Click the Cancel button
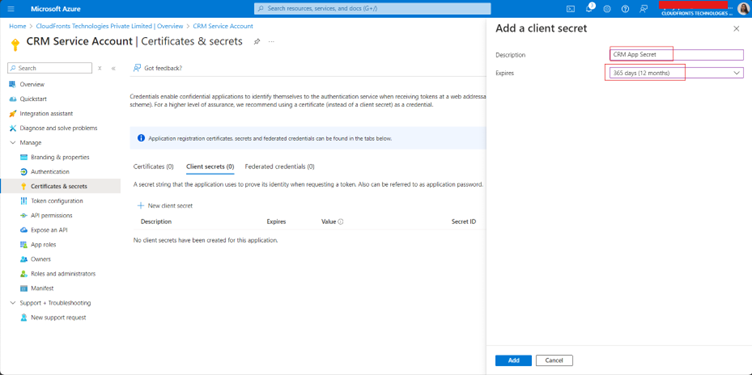The image size is (752, 375). point(554,361)
